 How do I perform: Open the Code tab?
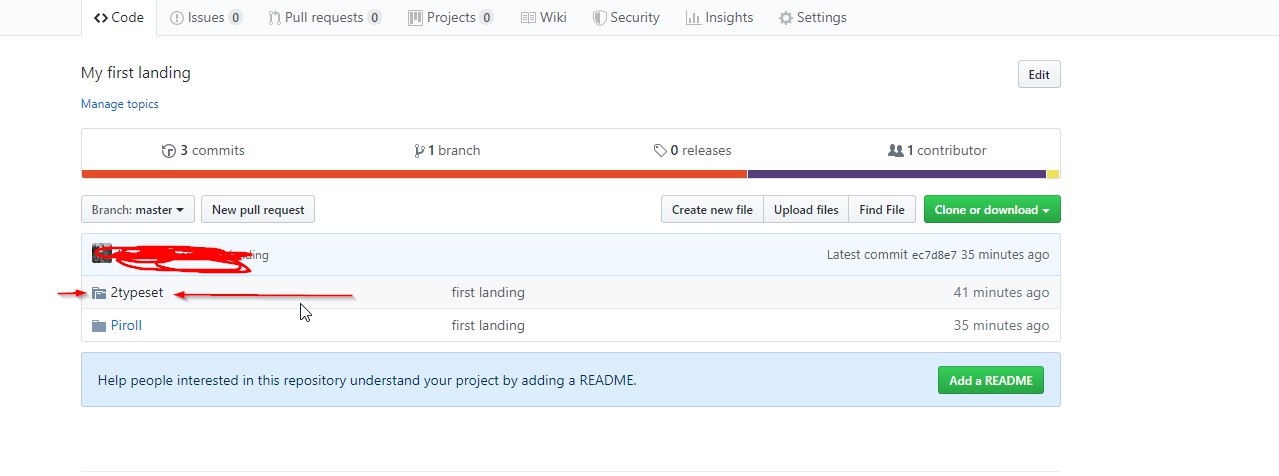pos(118,17)
